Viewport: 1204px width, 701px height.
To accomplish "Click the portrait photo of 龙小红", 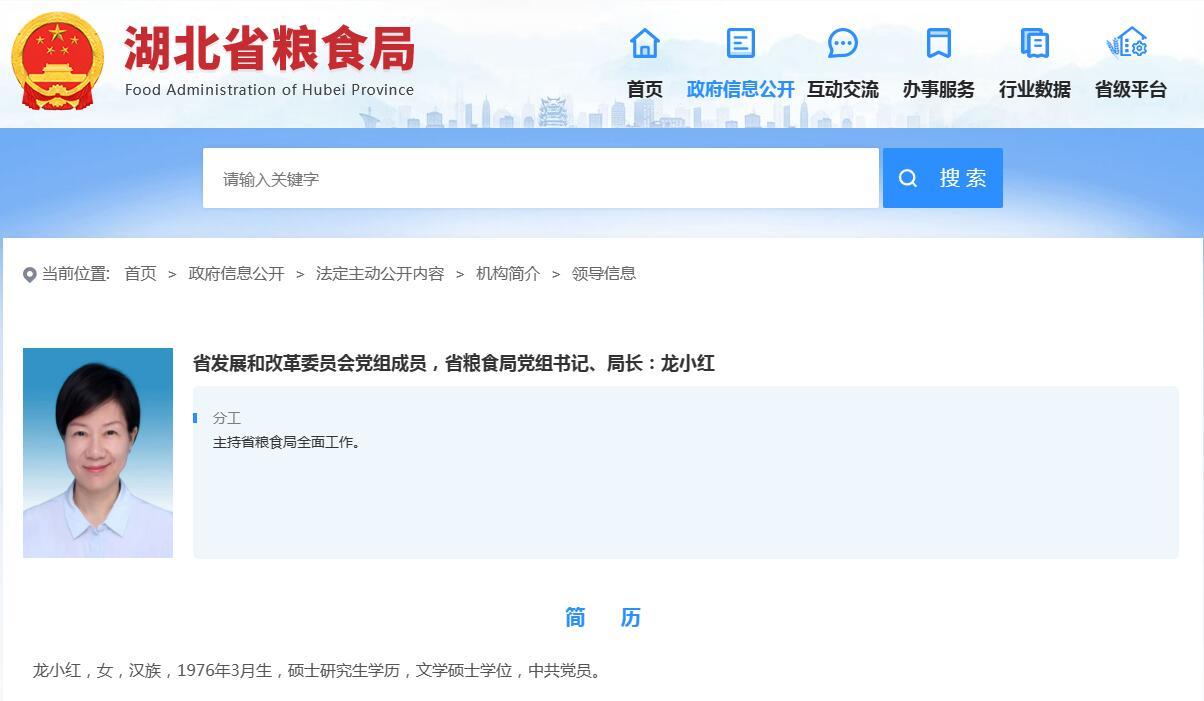I will pos(97,452).
